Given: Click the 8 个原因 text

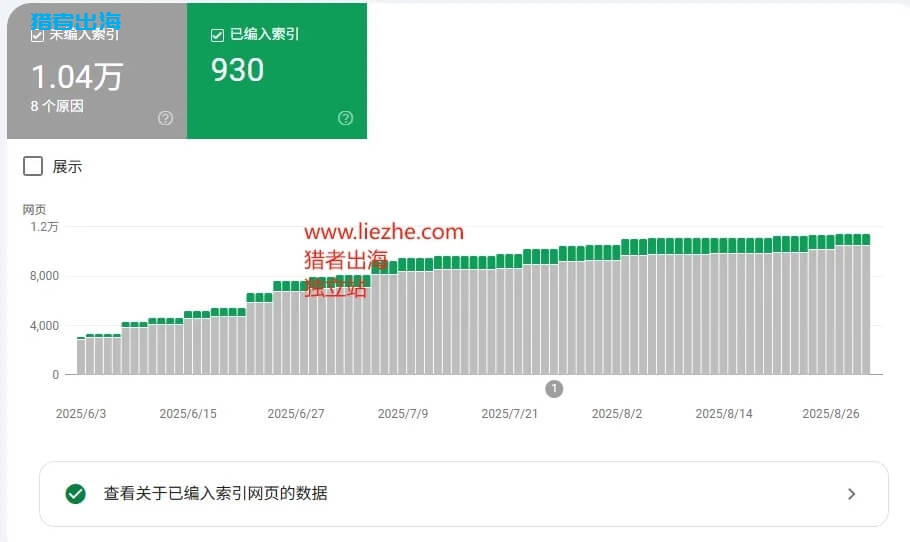Looking at the screenshot, I should click(x=57, y=106).
